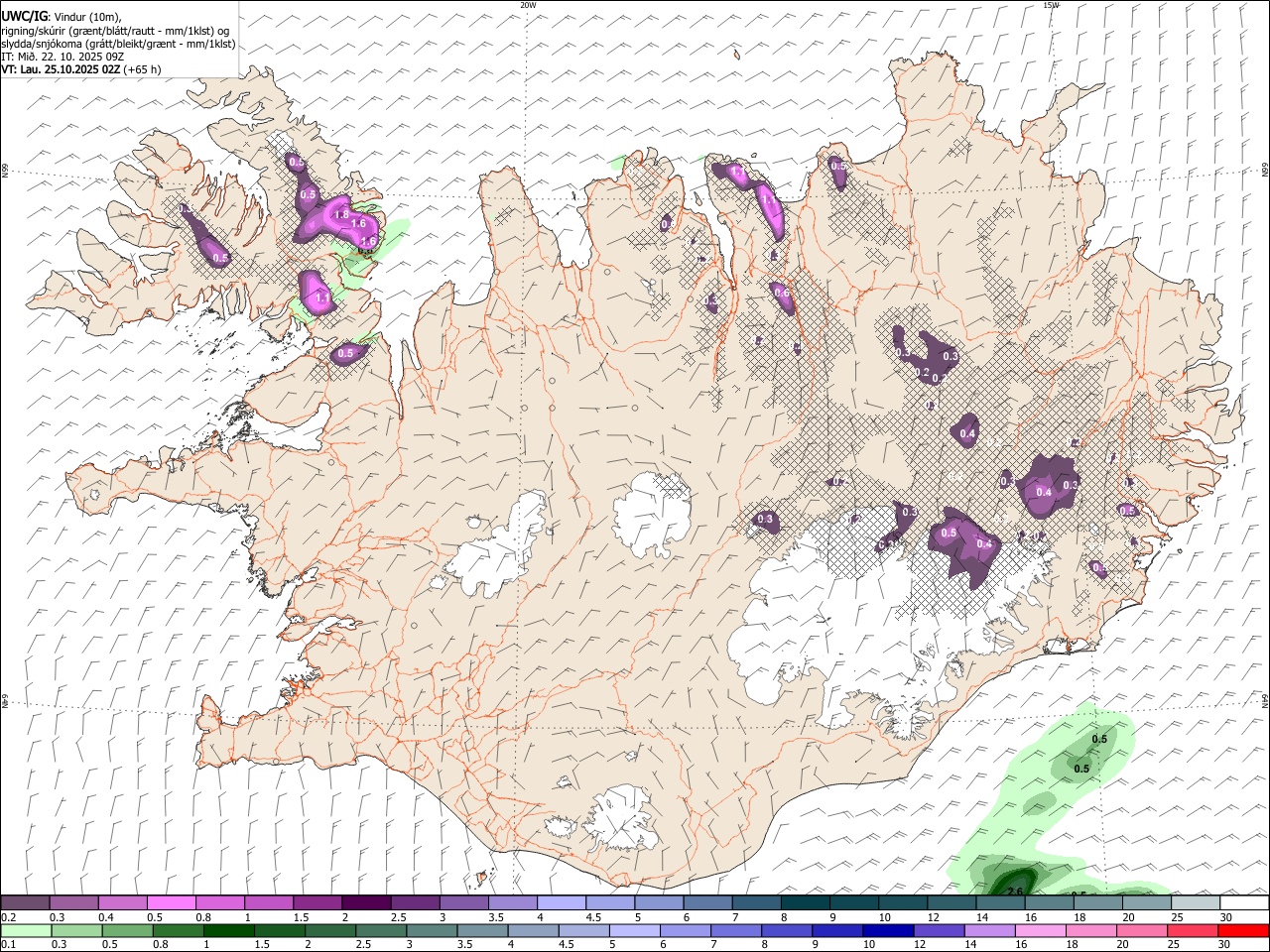Click the '30' label in top legend row
The image size is (1270, 952).
pos(1226,917)
